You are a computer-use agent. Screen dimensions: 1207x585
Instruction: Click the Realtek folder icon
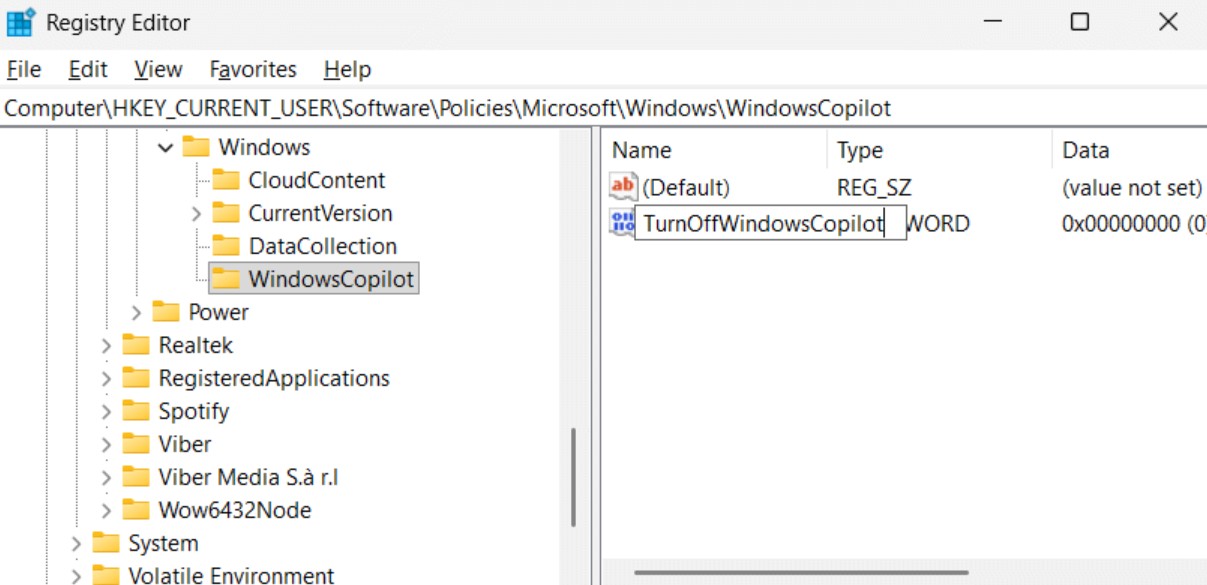(136, 345)
